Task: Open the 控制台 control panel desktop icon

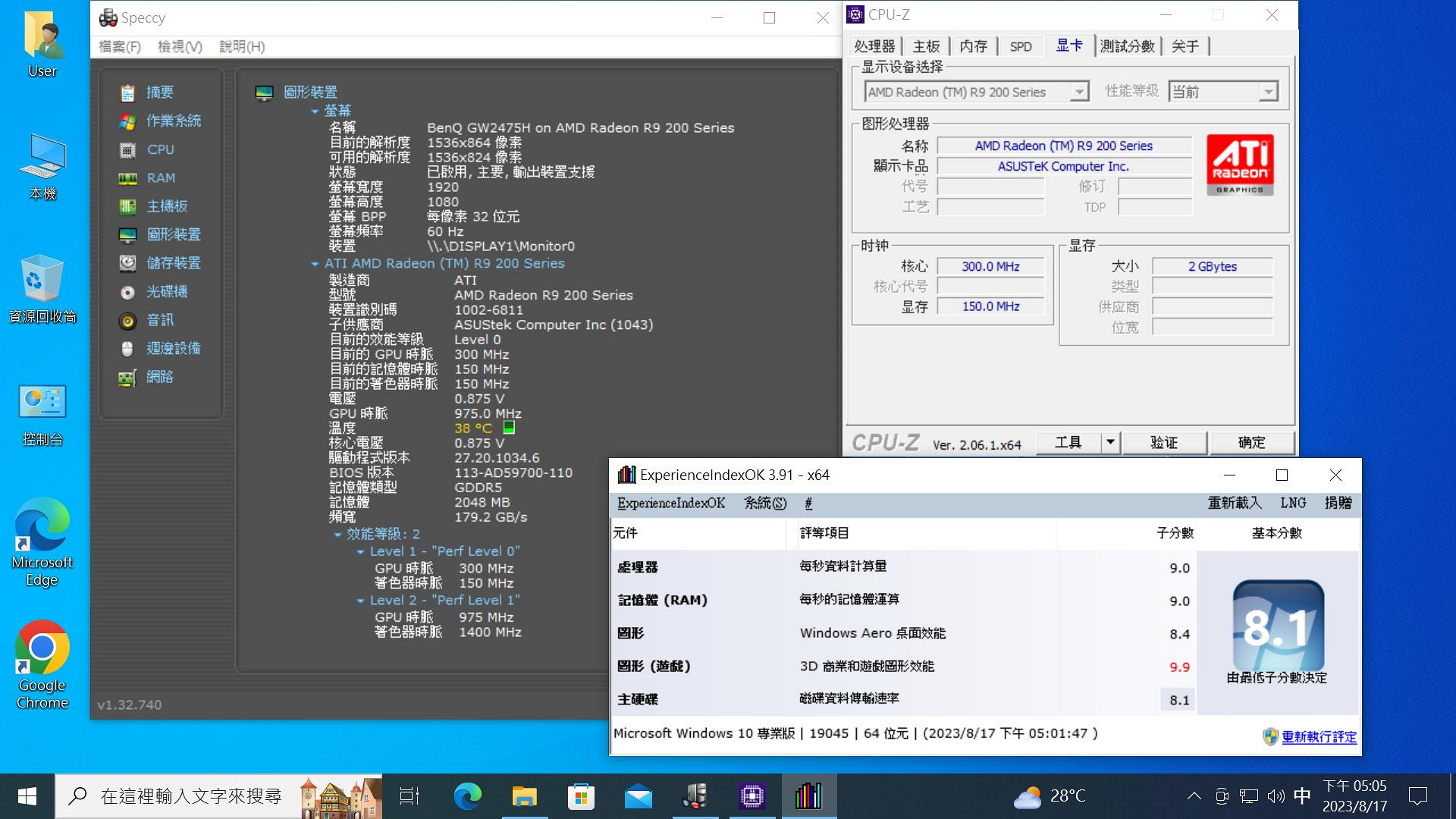Action: [42, 413]
